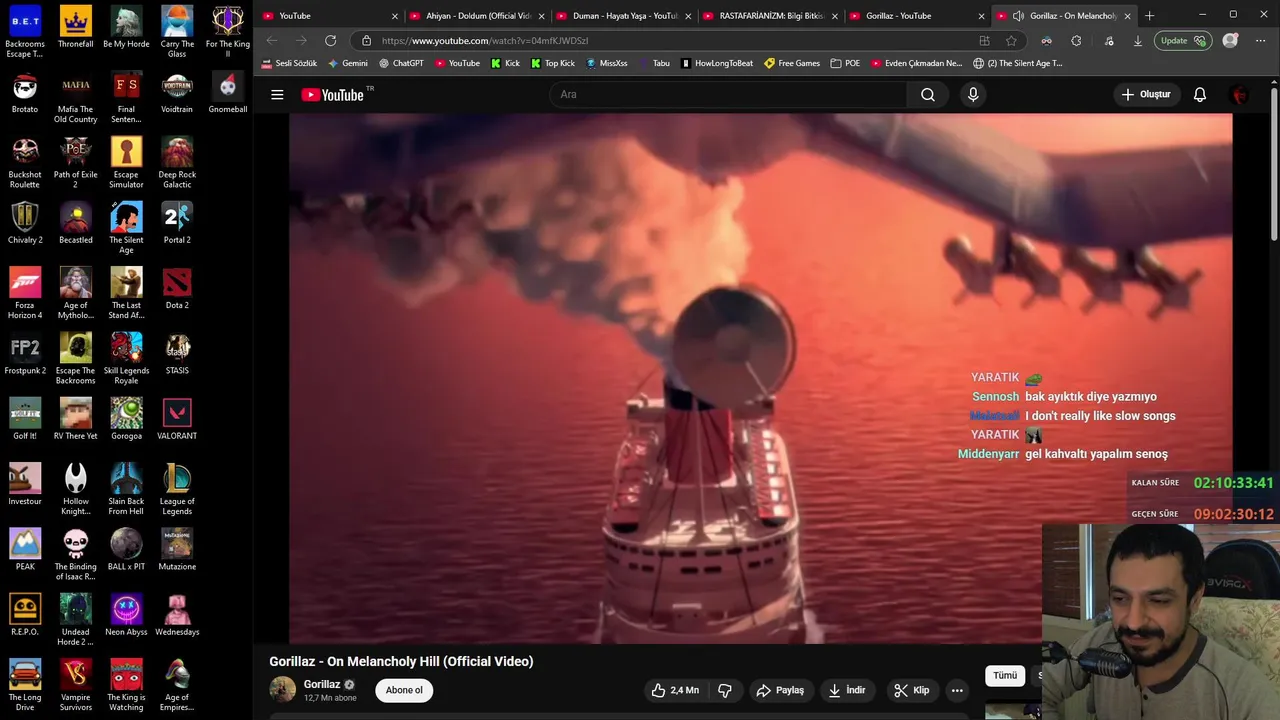
Task: Click the İndir download button
Action: pyautogui.click(x=847, y=690)
